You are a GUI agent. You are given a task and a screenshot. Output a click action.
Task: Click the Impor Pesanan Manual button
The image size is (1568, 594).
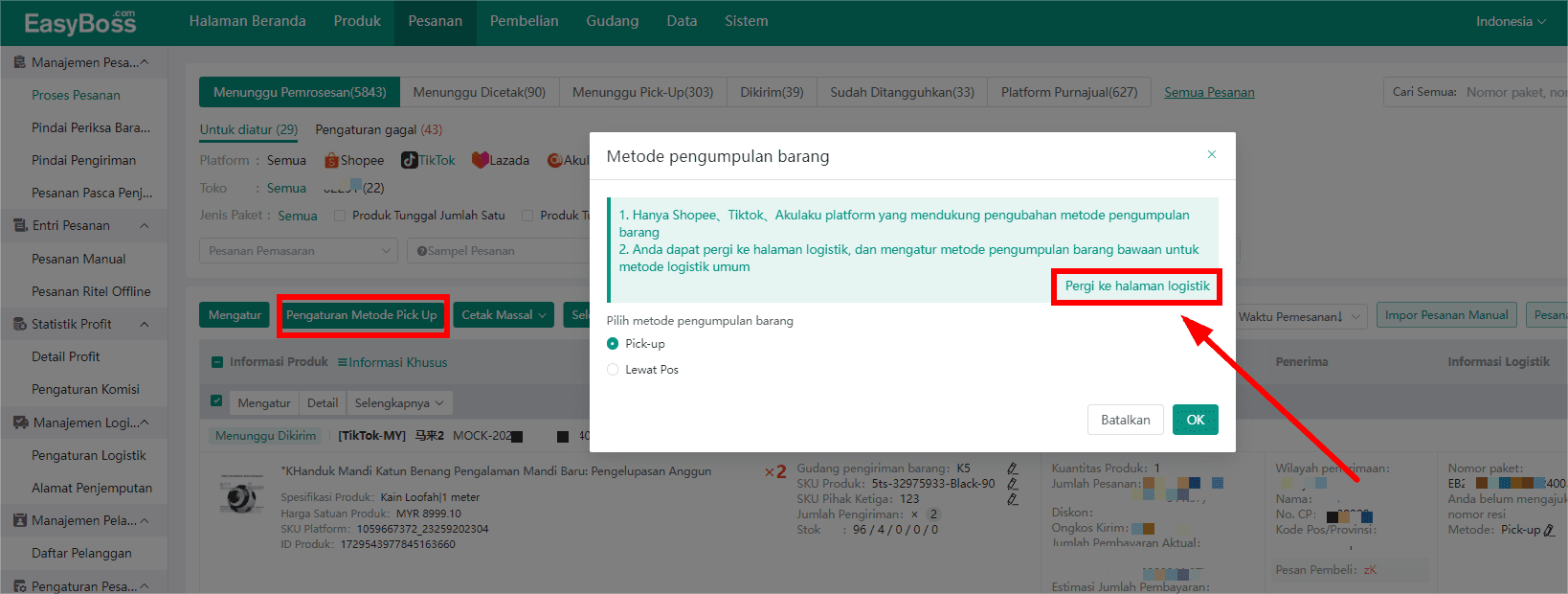(x=1446, y=315)
